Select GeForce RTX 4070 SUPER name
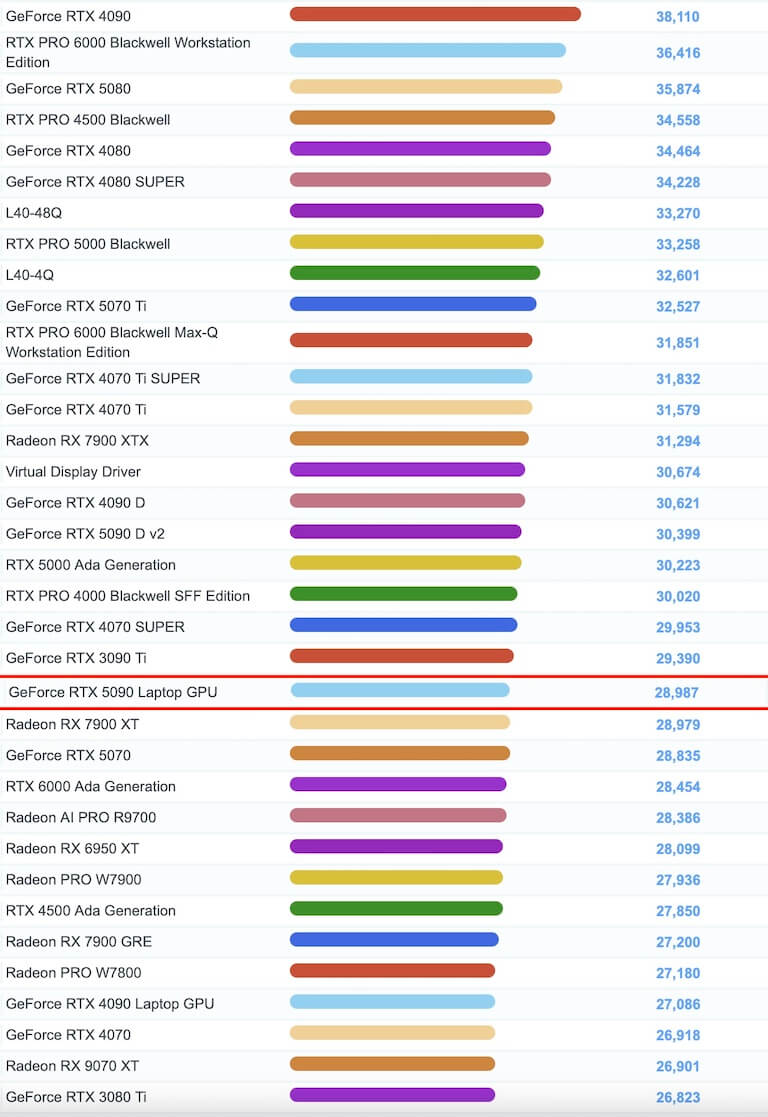Image resolution: width=768 pixels, height=1117 pixels. pyautogui.click(x=95, y=627)
